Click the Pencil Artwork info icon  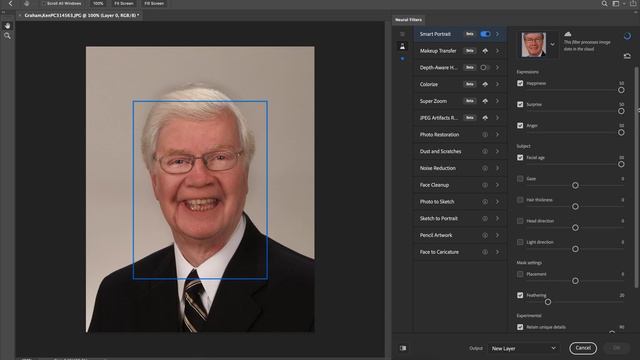coord(485,235)
